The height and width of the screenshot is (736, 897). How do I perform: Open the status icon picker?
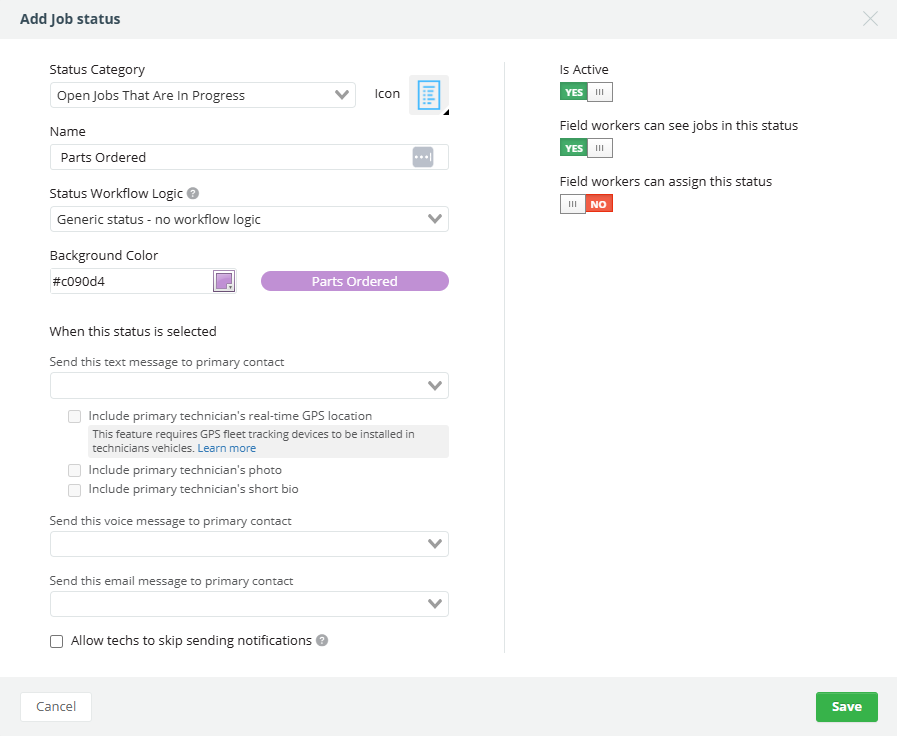428,95
